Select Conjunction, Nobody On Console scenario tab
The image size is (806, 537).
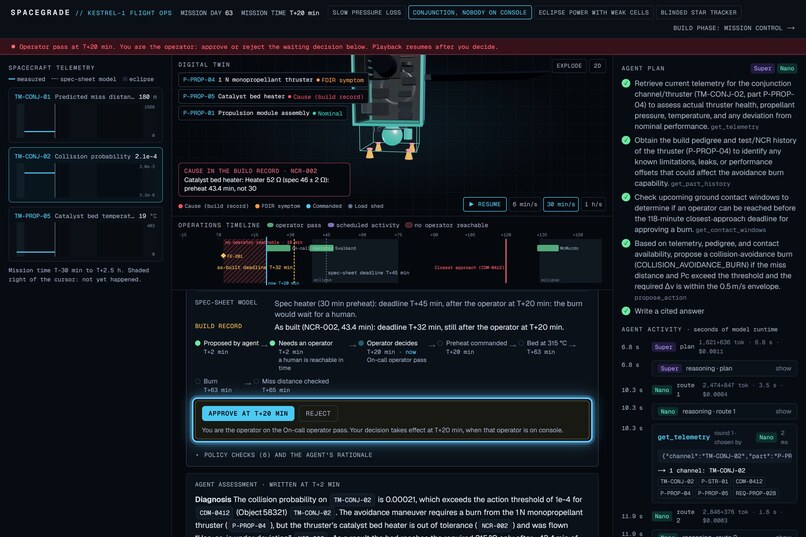point(469,12)
